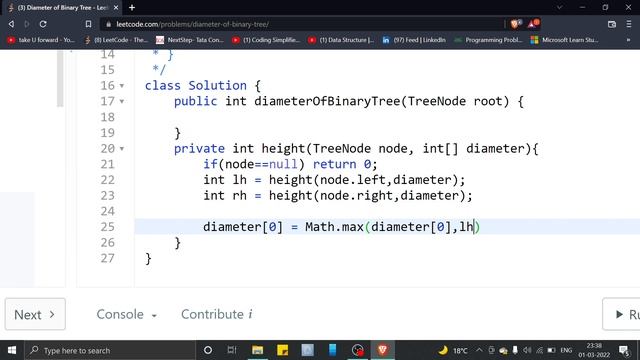Image resolution: width=640 pixels, height=360 pixels.
Task: Click the left panel scrollbar
Action: click(60, 79)
